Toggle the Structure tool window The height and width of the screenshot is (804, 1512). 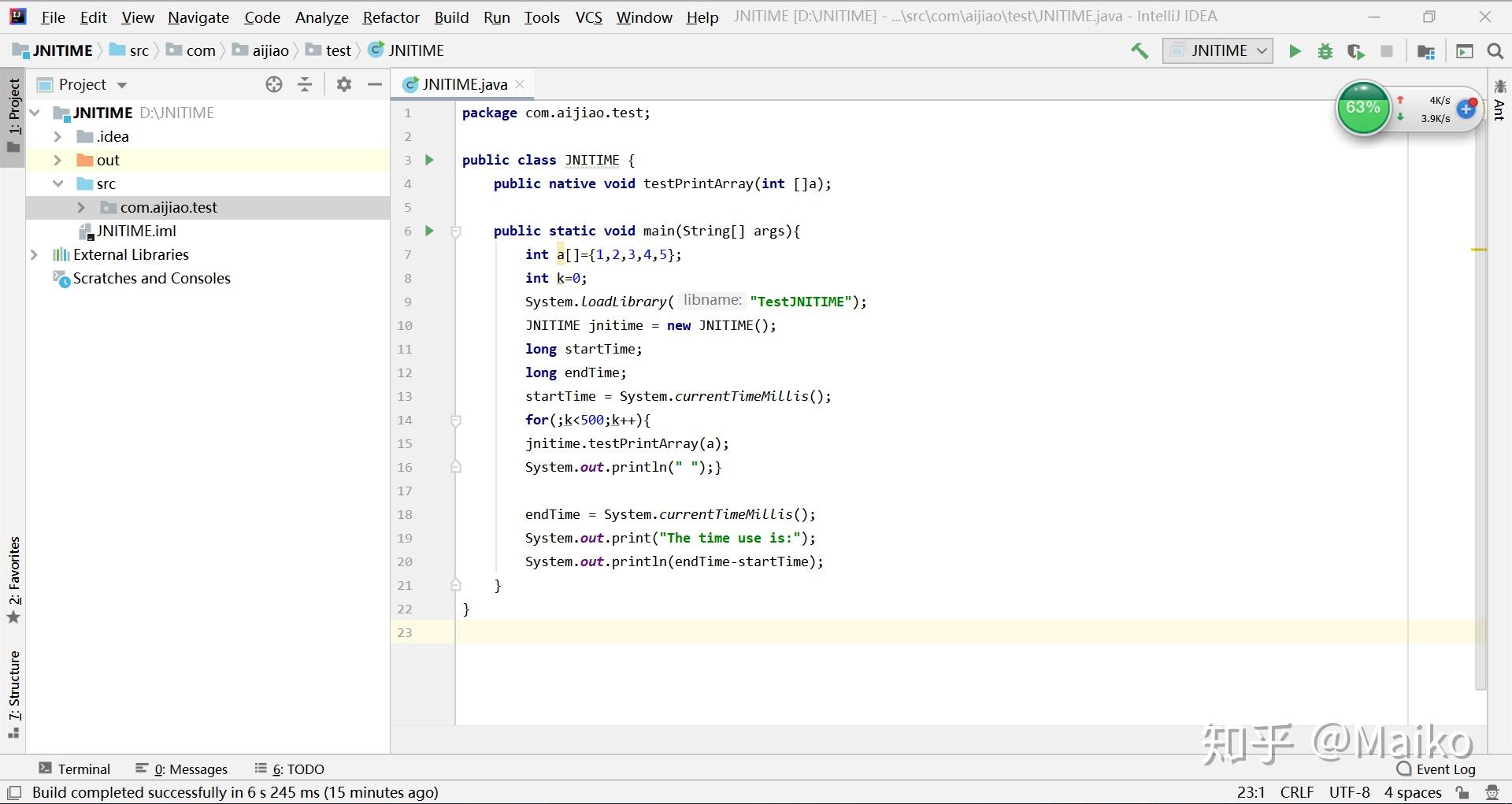pyautogui.click(x=13, y=693)
